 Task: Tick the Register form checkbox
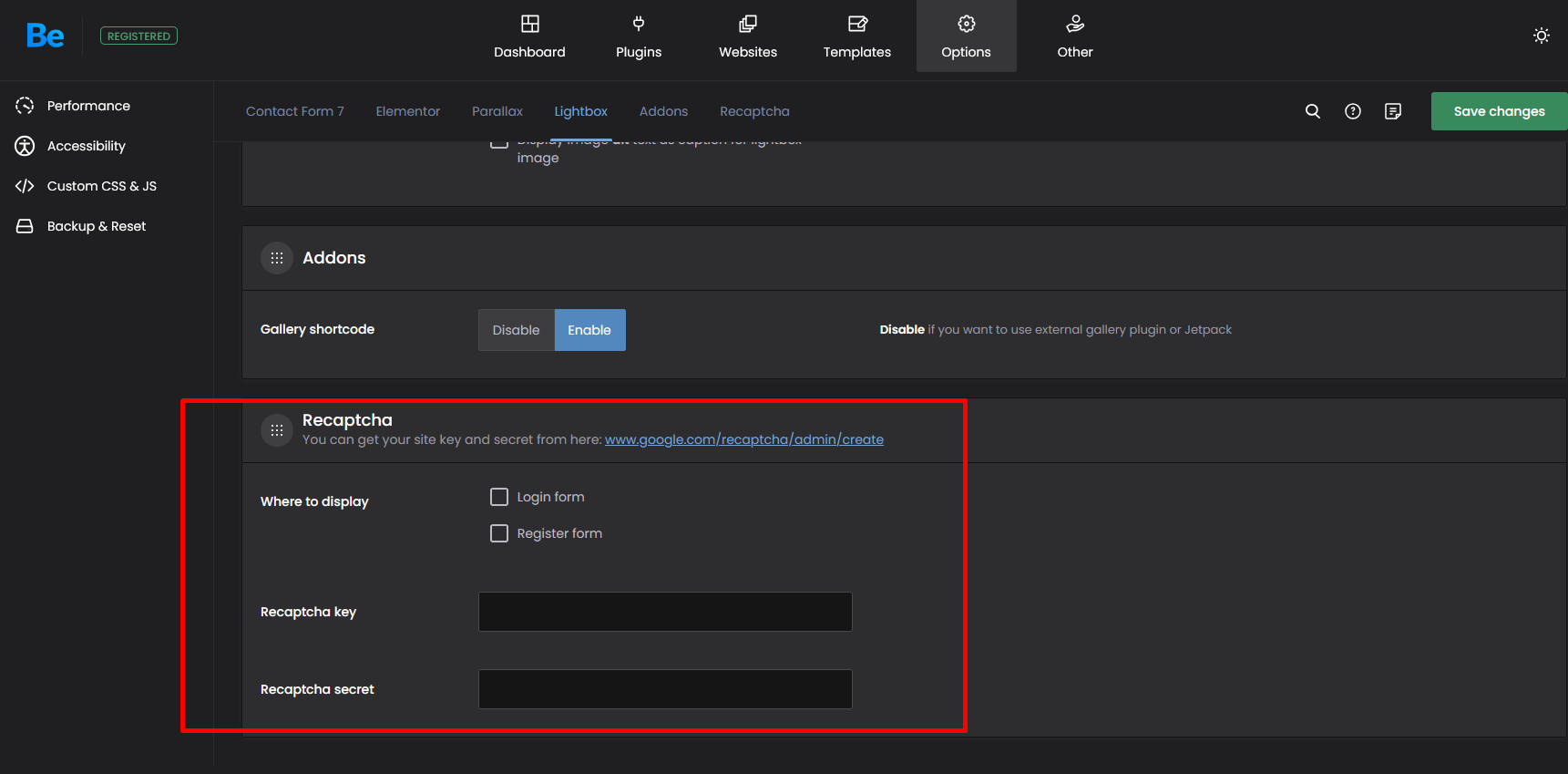tap(499, 533)
